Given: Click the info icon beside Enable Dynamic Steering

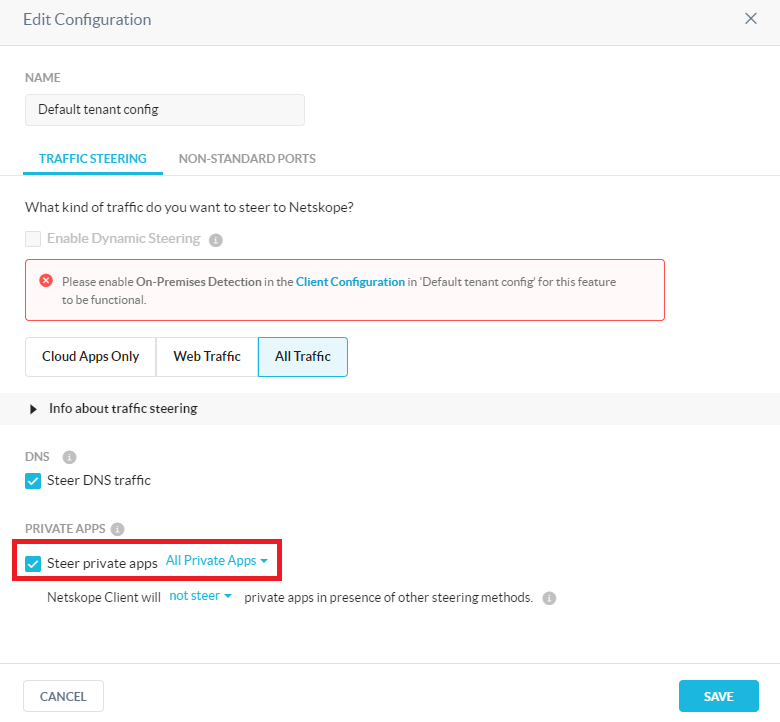Looking at the screenshot, I should pyautogui.click(x=215, y=240).
